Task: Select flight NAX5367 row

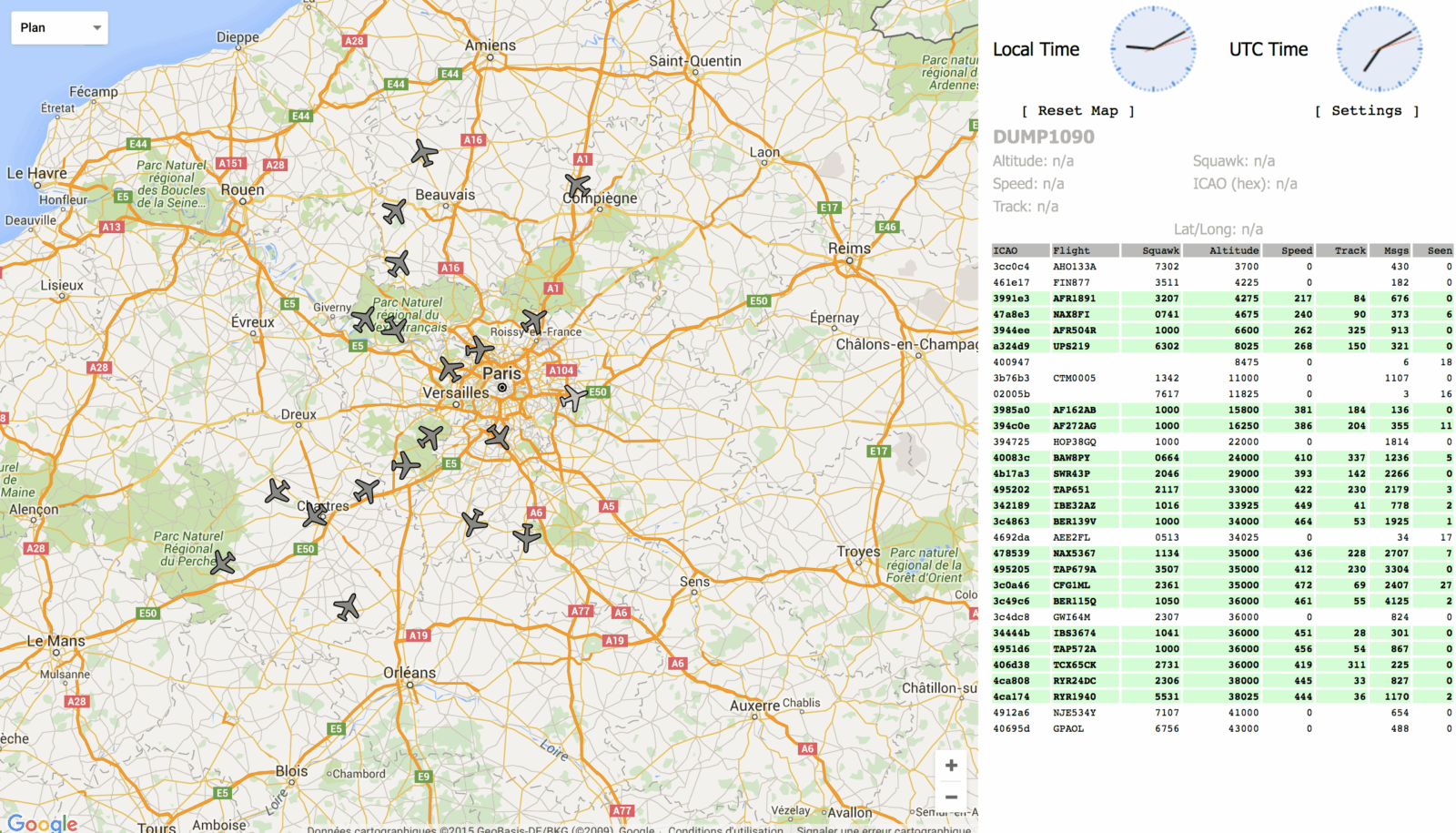Action: (1222, 554)
